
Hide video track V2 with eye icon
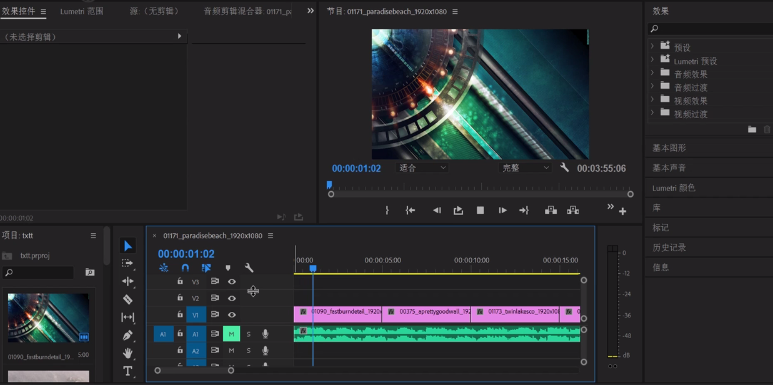point(231,298)
